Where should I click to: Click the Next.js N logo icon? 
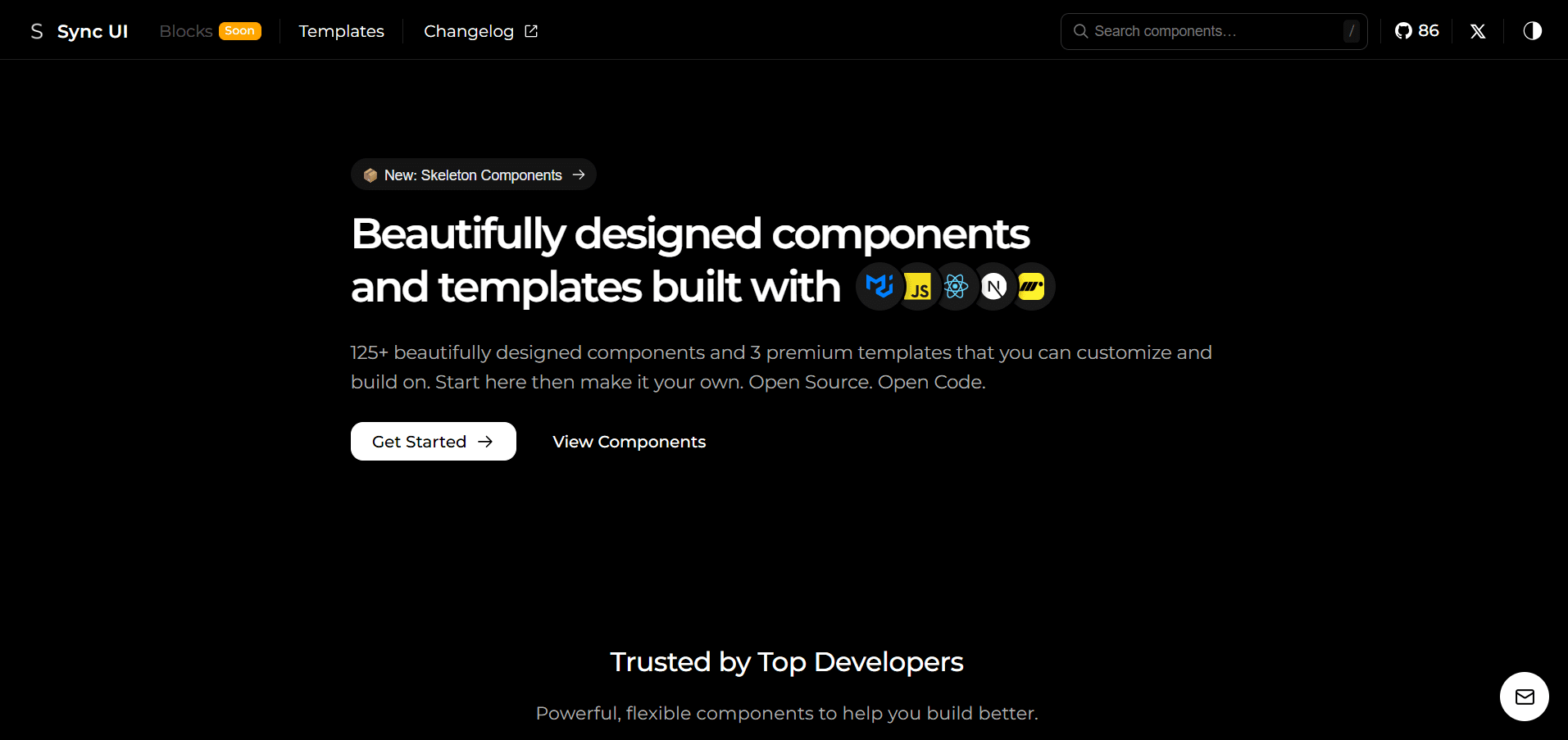point(993,287)
